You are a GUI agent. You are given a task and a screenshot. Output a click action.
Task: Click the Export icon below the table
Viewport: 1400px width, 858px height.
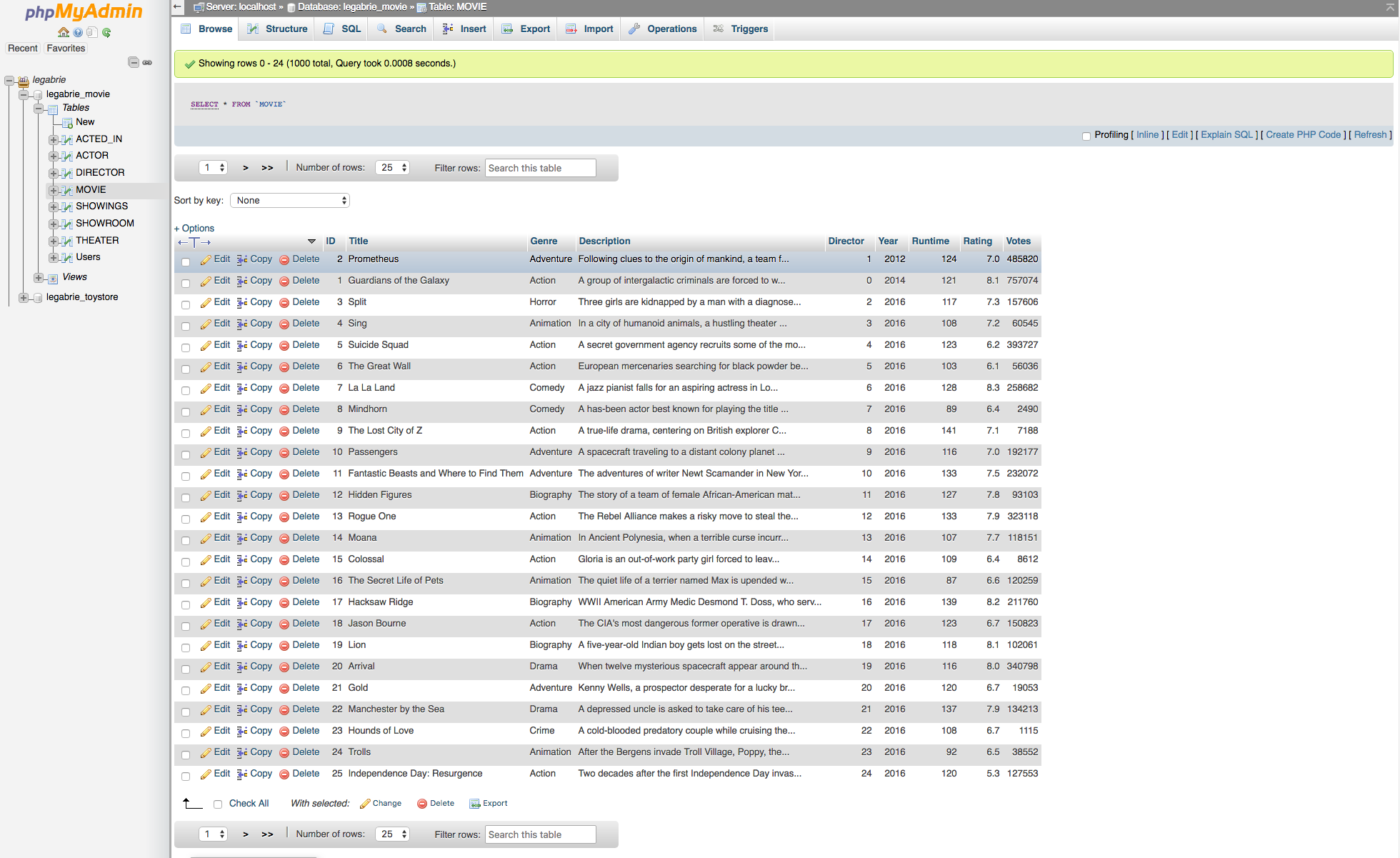point(474,804)
